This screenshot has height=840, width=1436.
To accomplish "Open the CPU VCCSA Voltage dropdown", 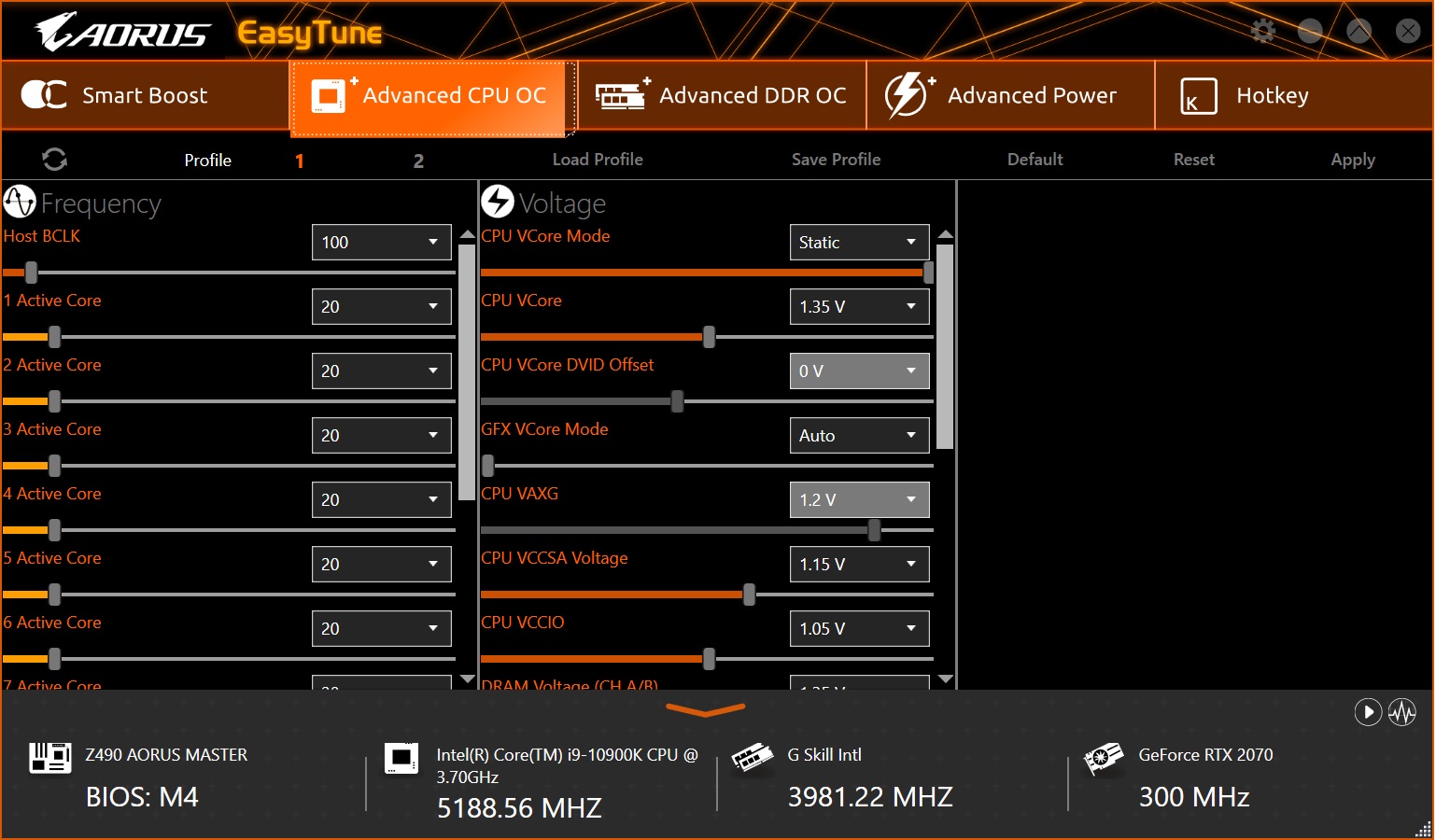I will [859, 565].
